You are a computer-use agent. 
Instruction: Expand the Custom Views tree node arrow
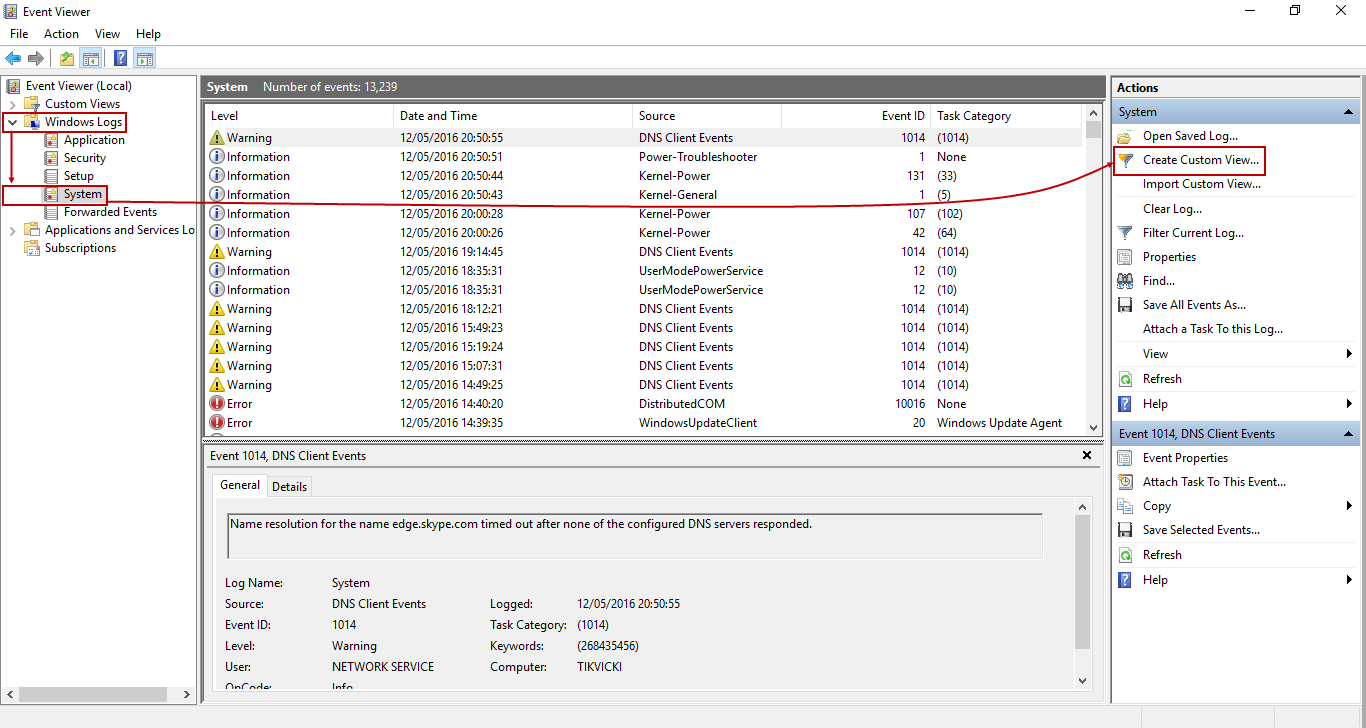point(12,104)
